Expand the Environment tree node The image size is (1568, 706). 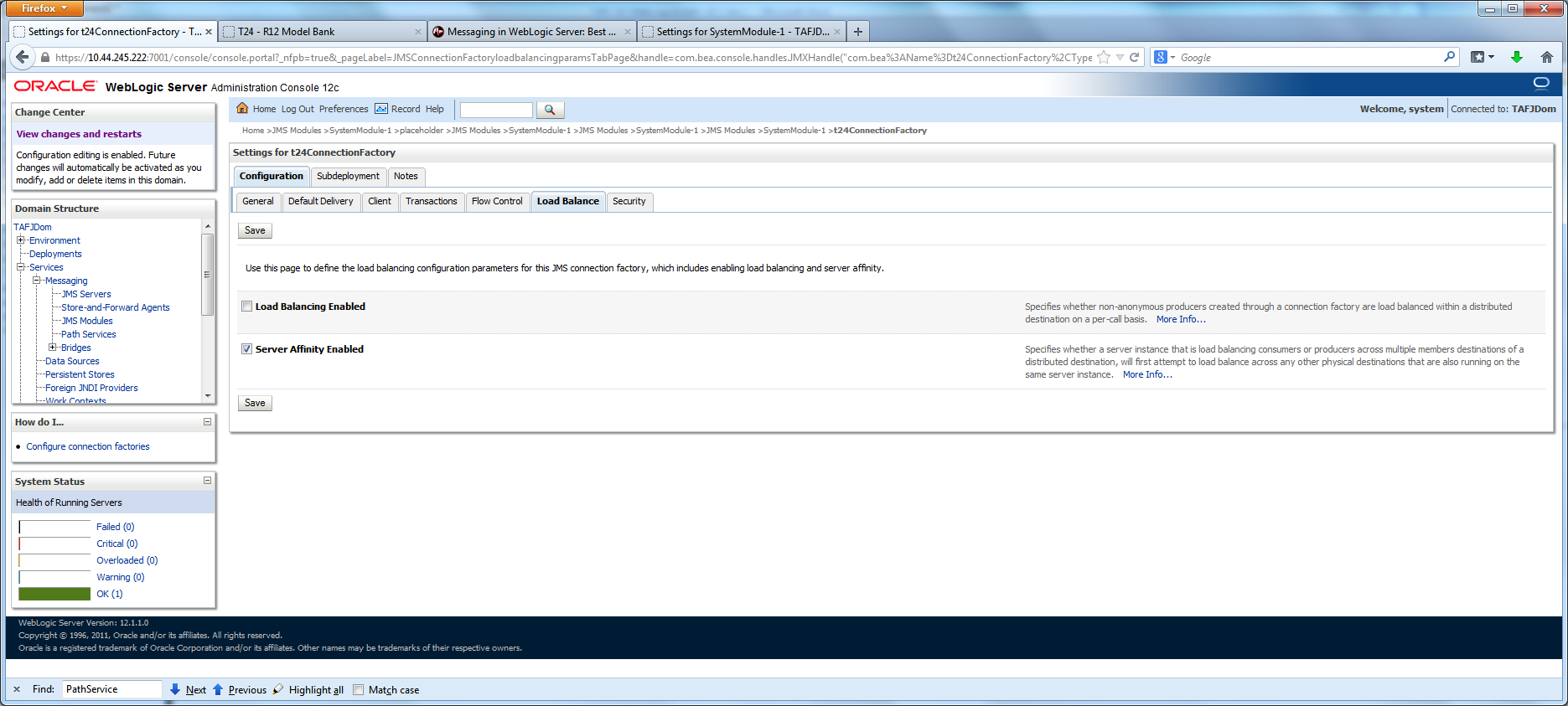point(20,240)
